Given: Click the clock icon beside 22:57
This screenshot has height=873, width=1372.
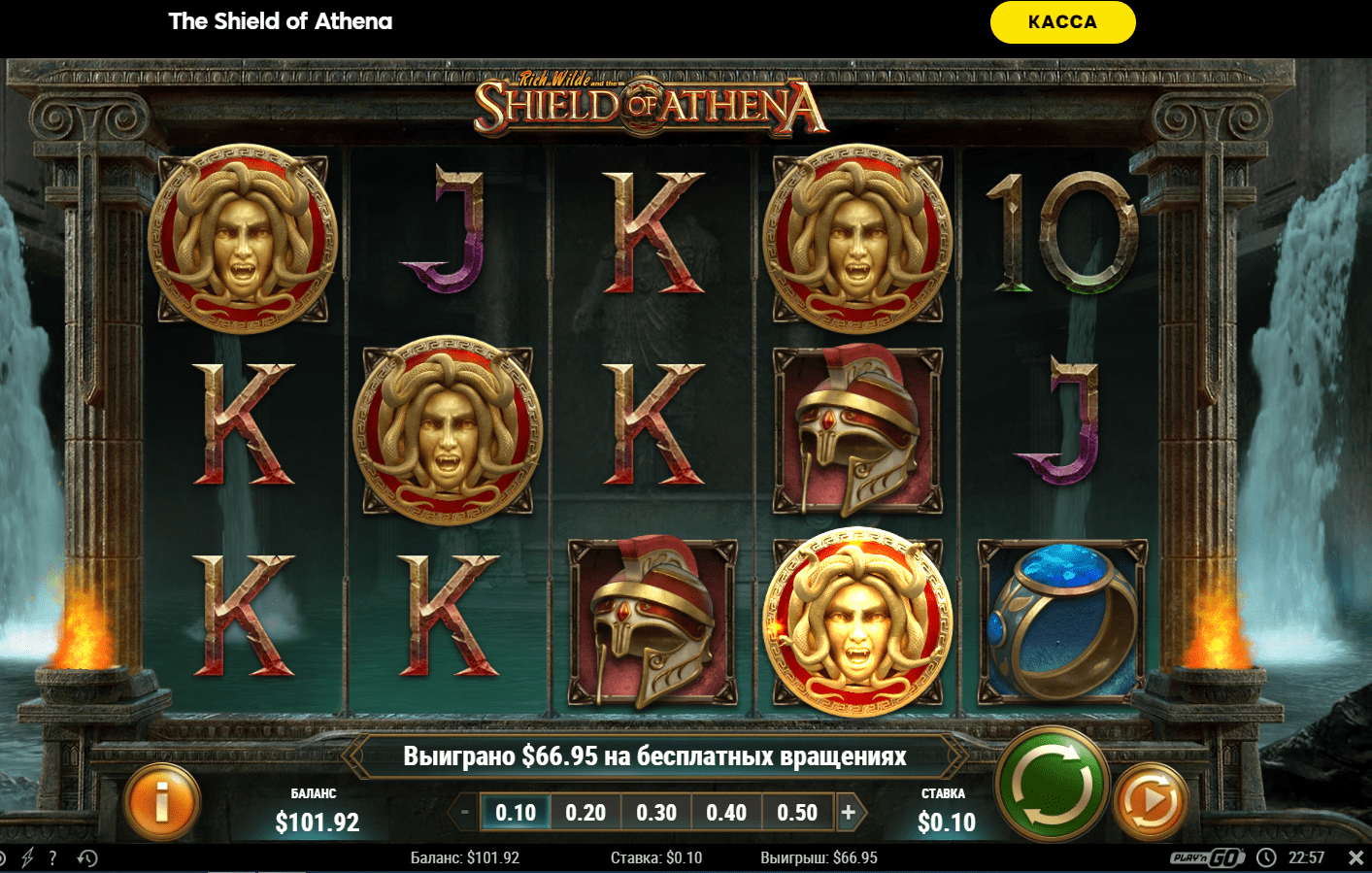Looking at the screenshot, I should click(x=1266, y=857).
